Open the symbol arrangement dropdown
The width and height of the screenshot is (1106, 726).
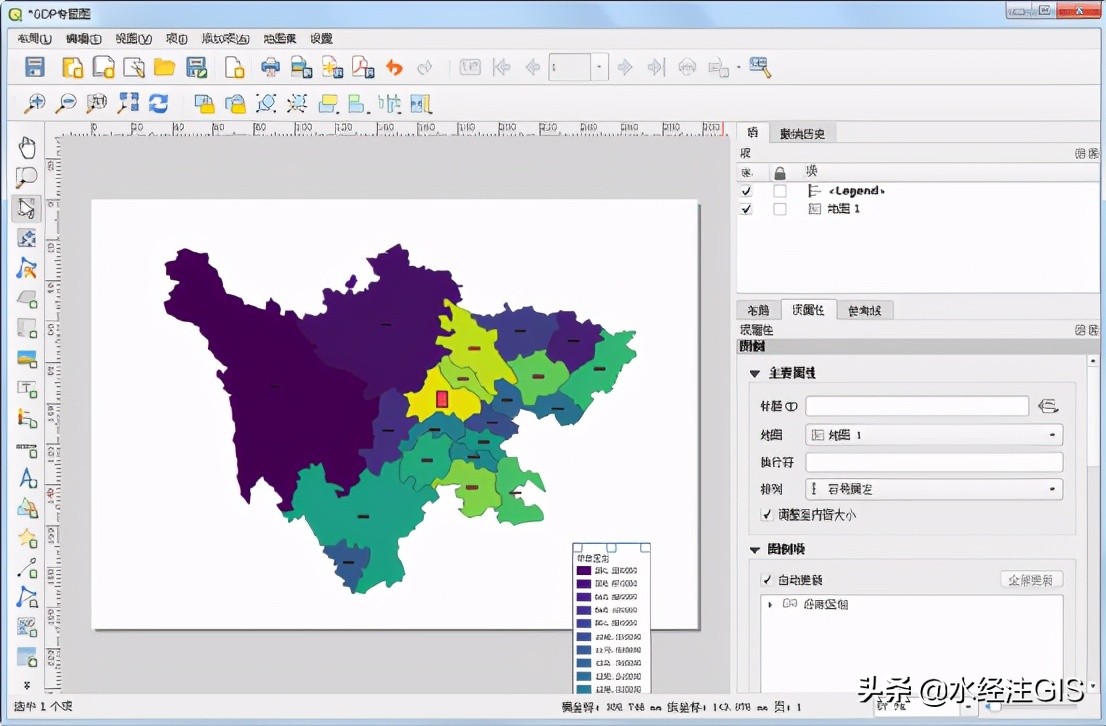934,488
